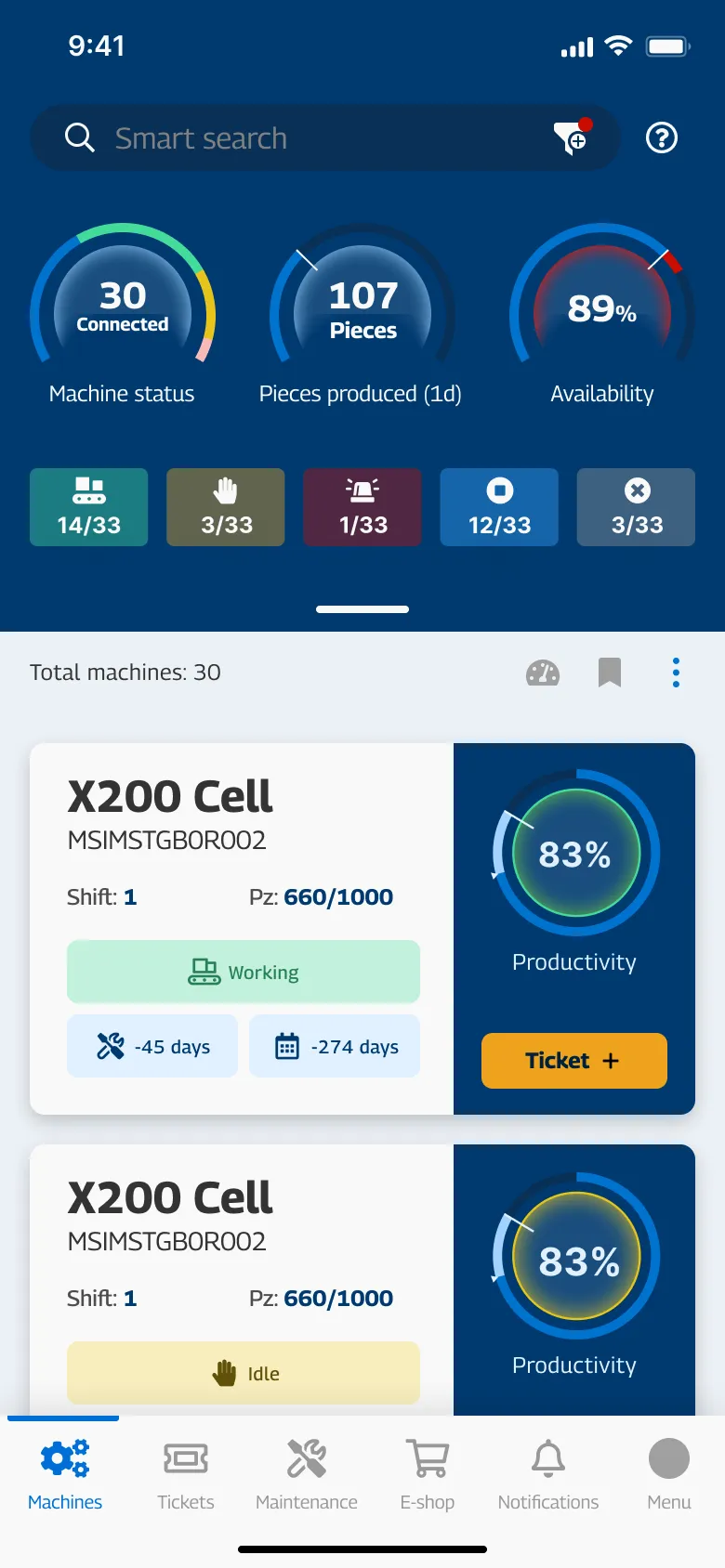Image resolution: width=725 pixels, height=1568 pixels.
Task: Tap the 9:41 clock
Action: pyautogui.click(x=97, y=46)
